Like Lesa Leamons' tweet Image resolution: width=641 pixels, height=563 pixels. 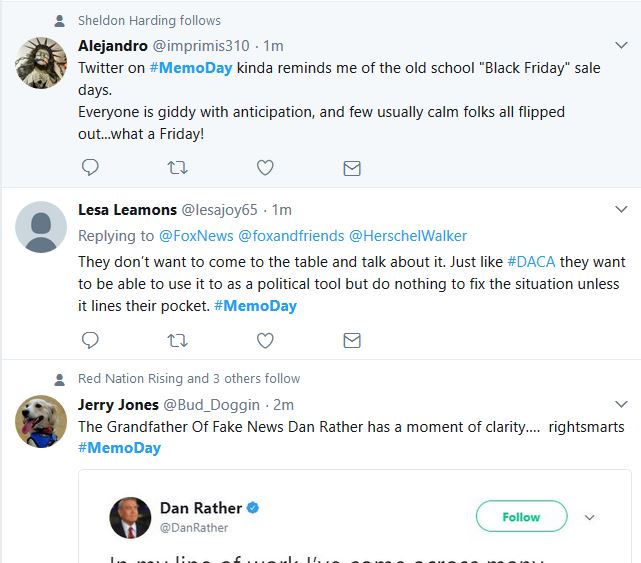coord(265,340)
